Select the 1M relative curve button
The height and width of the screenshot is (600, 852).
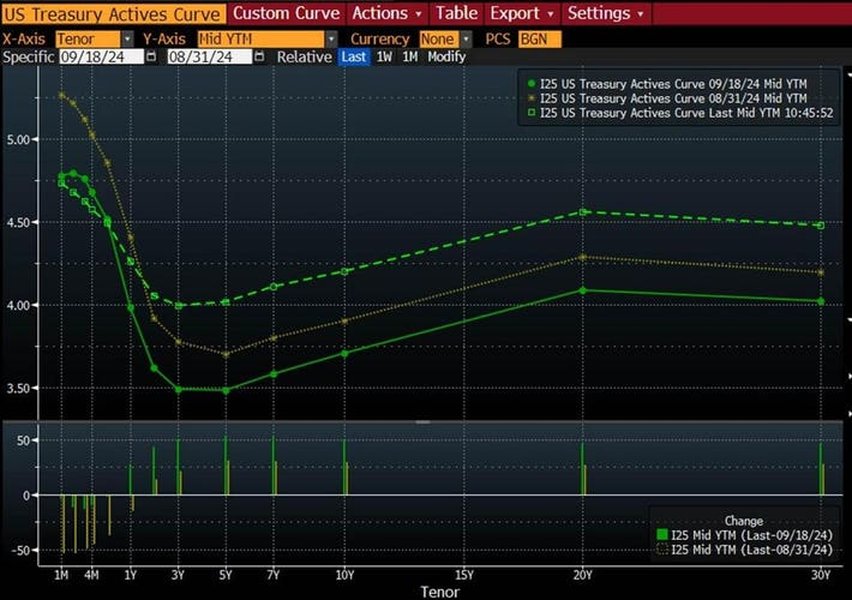pos(410,57)
